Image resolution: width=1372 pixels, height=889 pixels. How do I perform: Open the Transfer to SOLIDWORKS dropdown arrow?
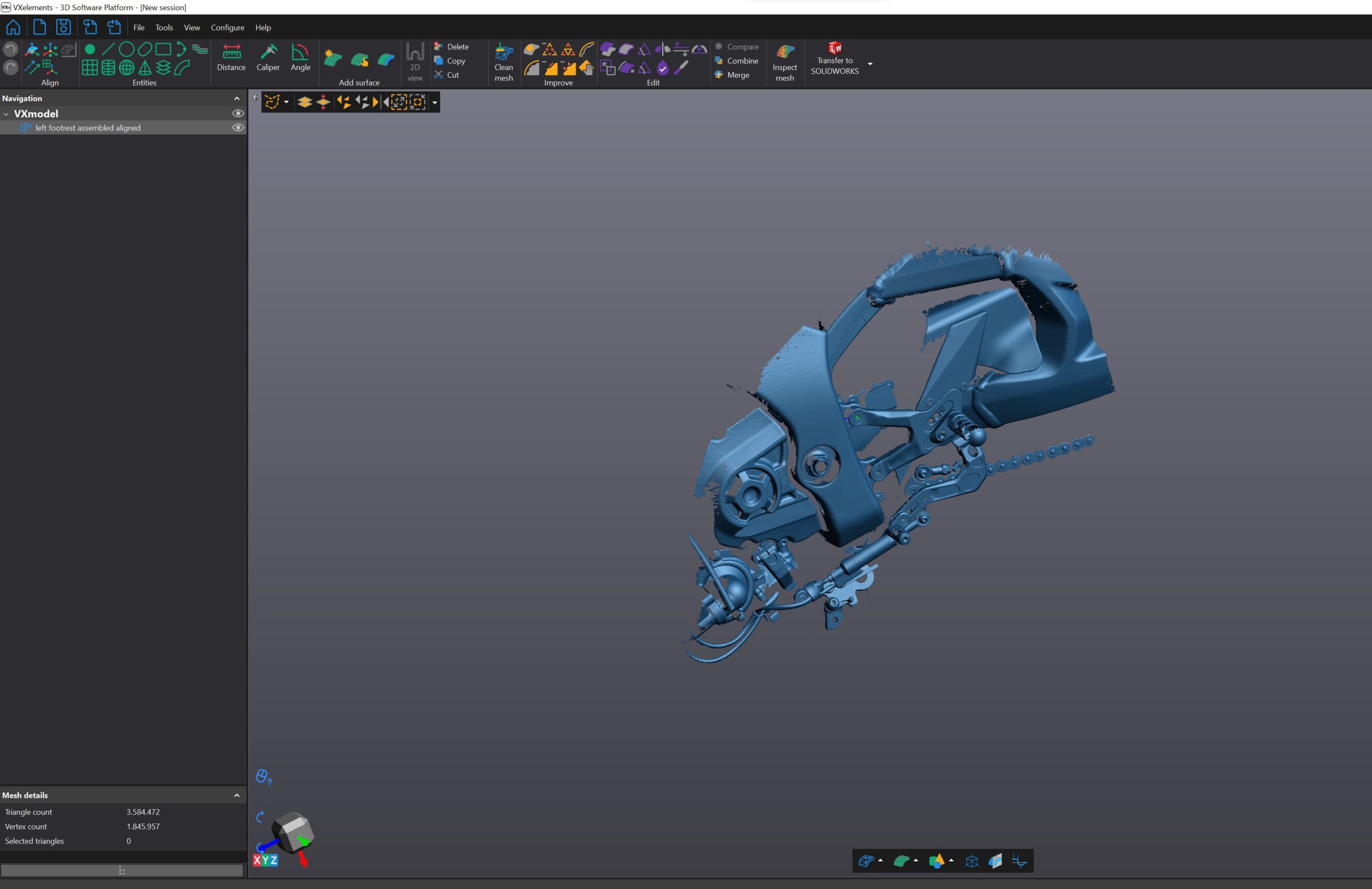(870, 63)
